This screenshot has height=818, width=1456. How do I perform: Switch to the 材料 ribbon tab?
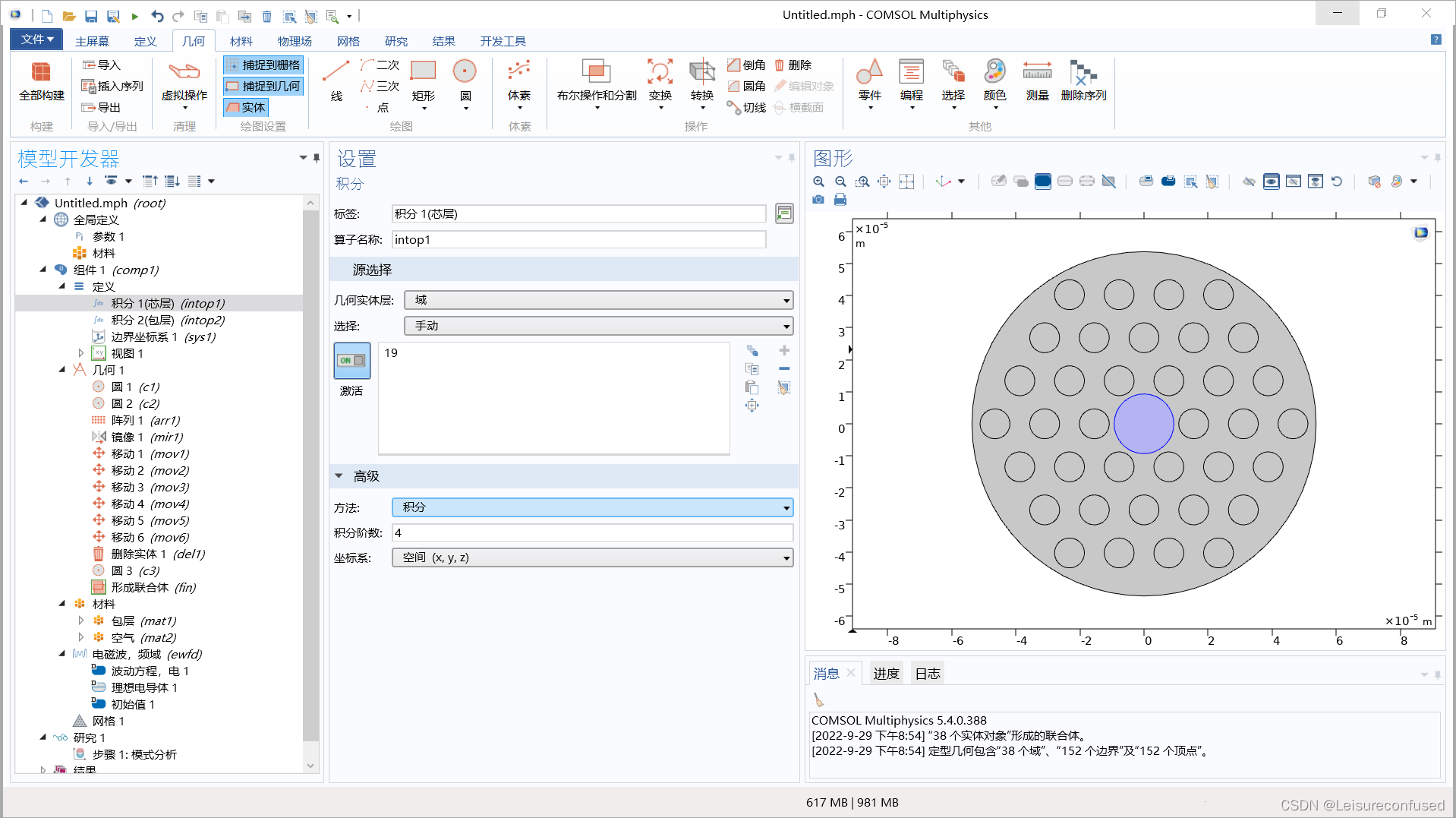click(241, 41)
